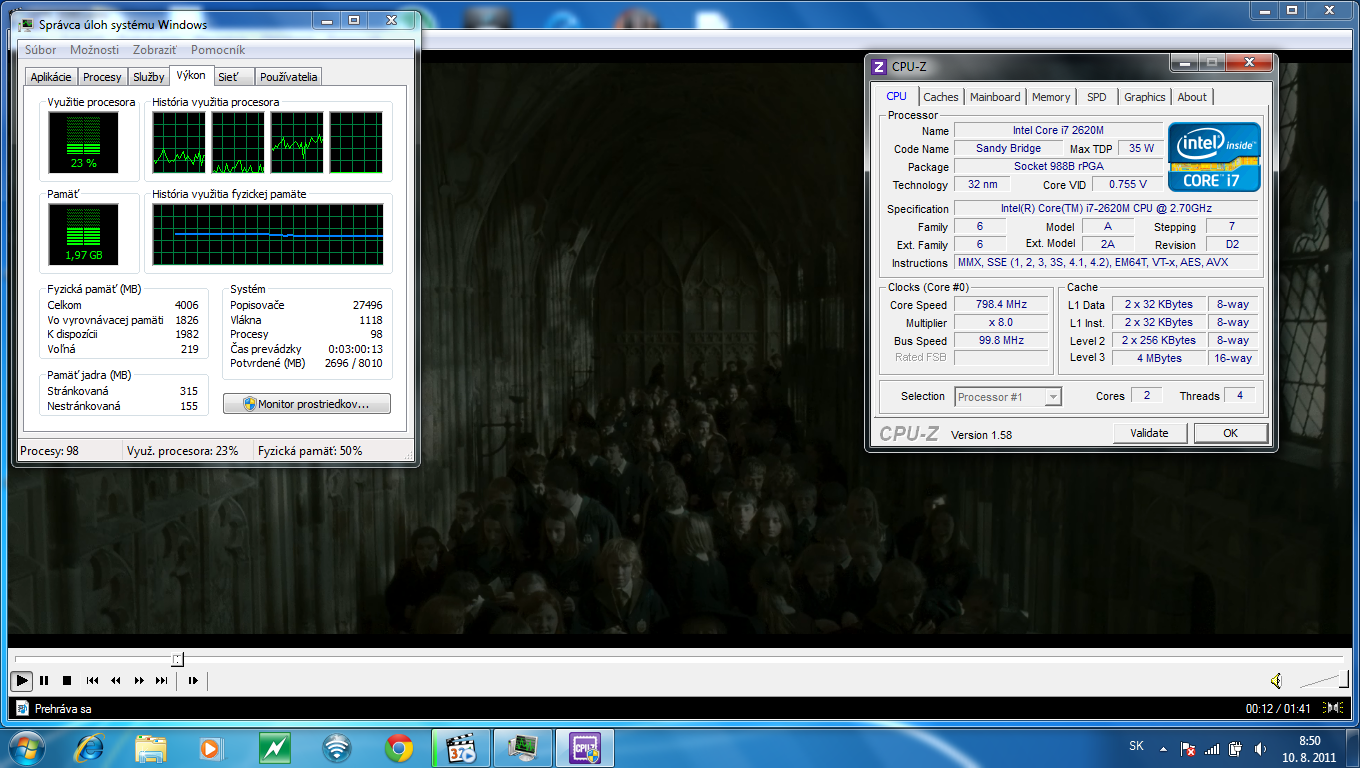This screenshot has width=1360, height=768.
Task: Open the Action Center flag icon in the tray
Action: [x=1189, y=748]
